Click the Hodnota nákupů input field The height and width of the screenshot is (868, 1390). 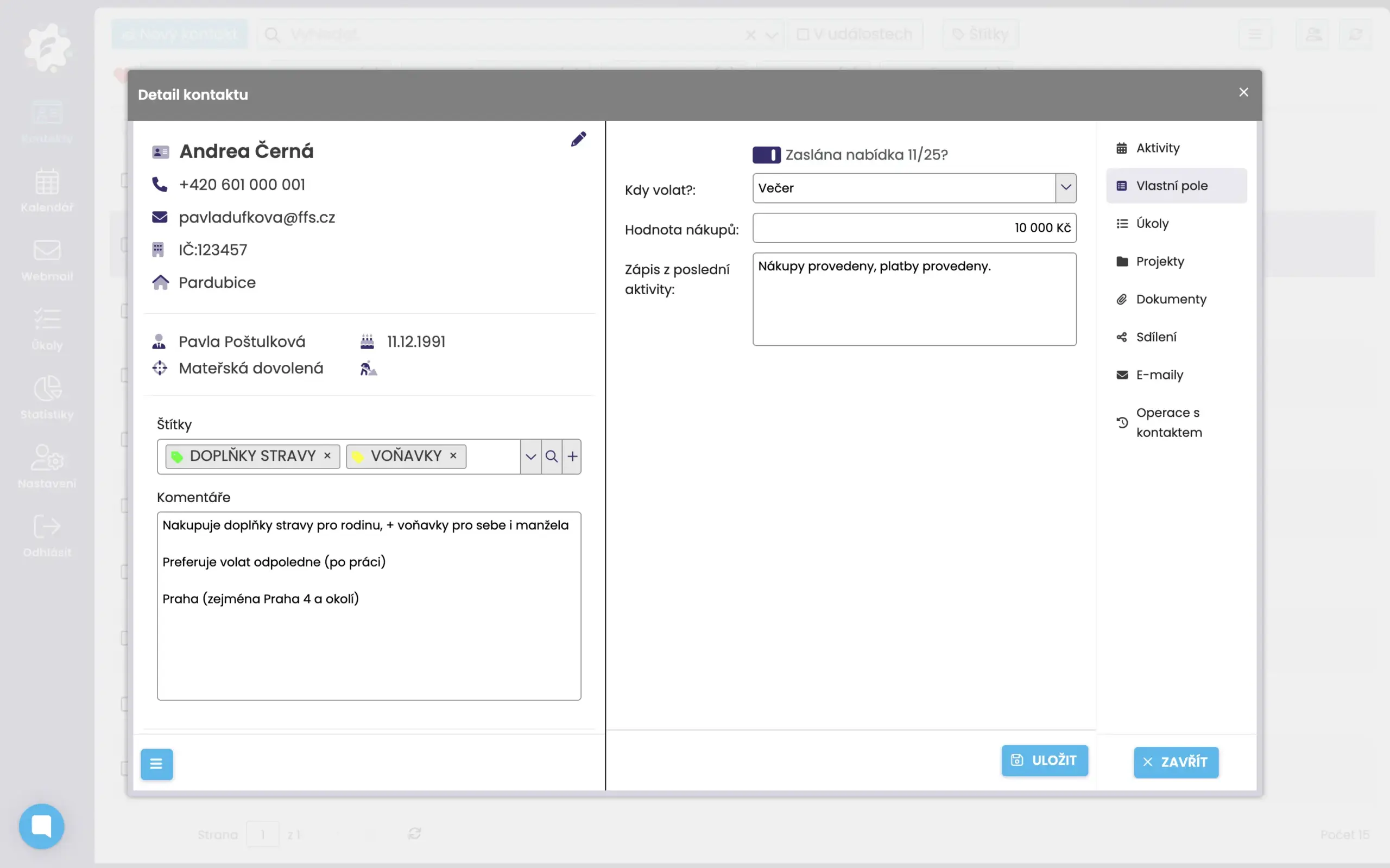(913, 228)
